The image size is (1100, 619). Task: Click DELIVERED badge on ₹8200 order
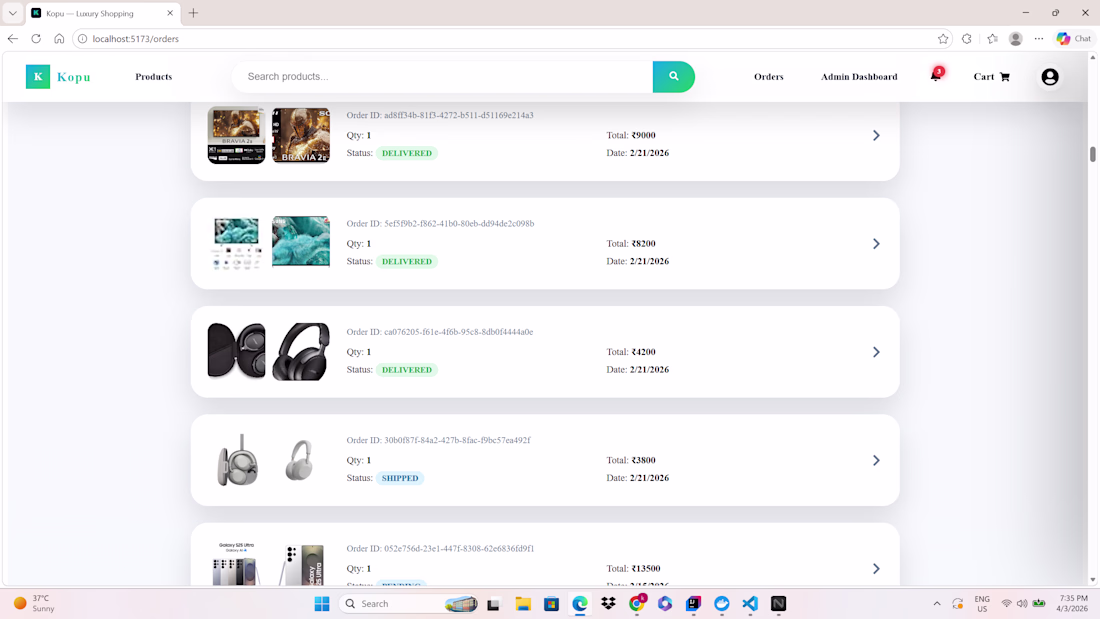407,261
